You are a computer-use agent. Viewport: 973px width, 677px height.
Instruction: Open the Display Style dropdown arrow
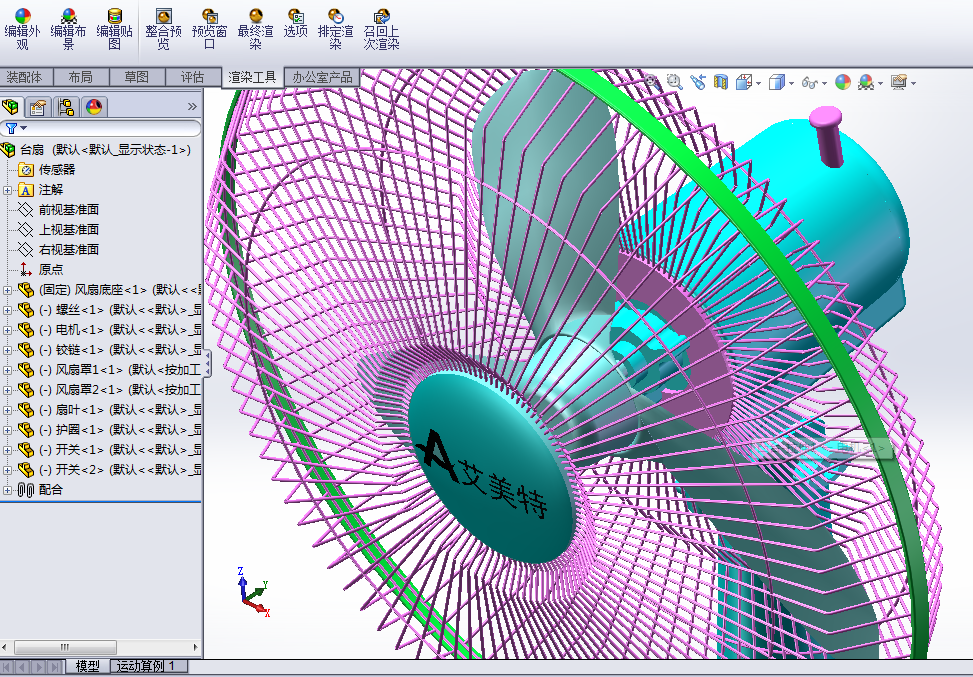(x=792, y=83)
